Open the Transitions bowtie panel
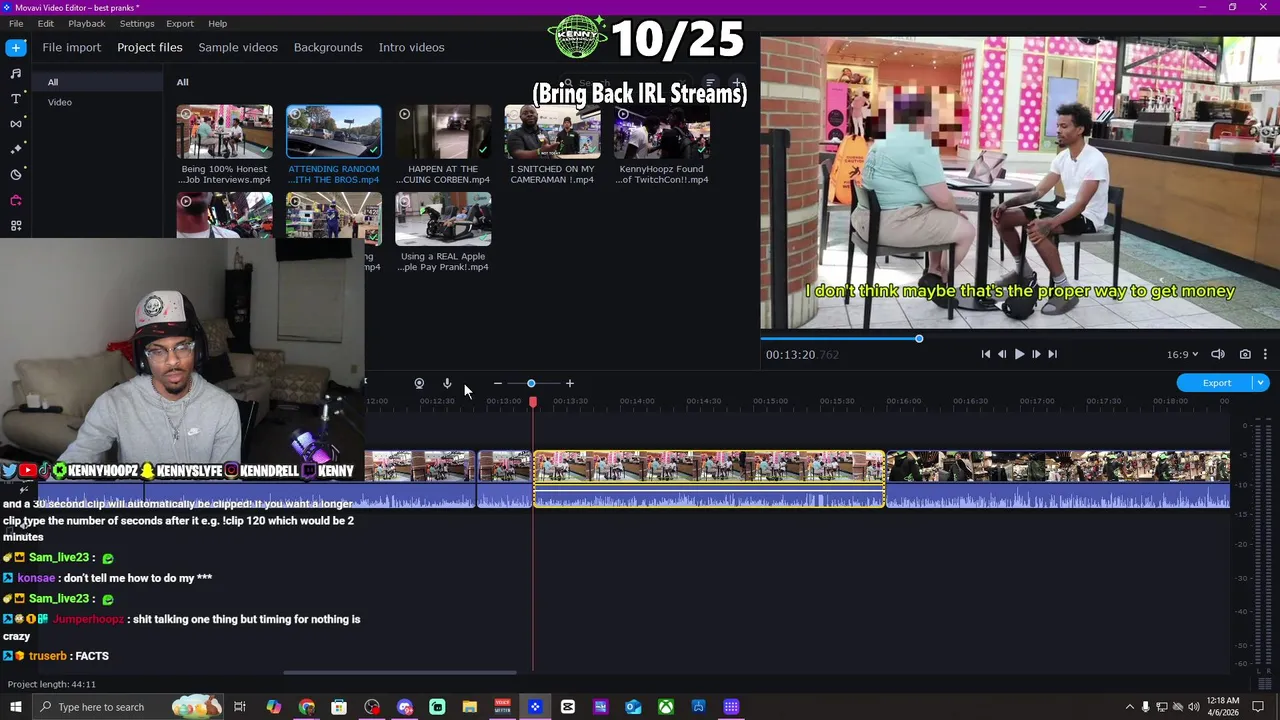The height and width of the screenshot is (720, 1280). [15, 124]
